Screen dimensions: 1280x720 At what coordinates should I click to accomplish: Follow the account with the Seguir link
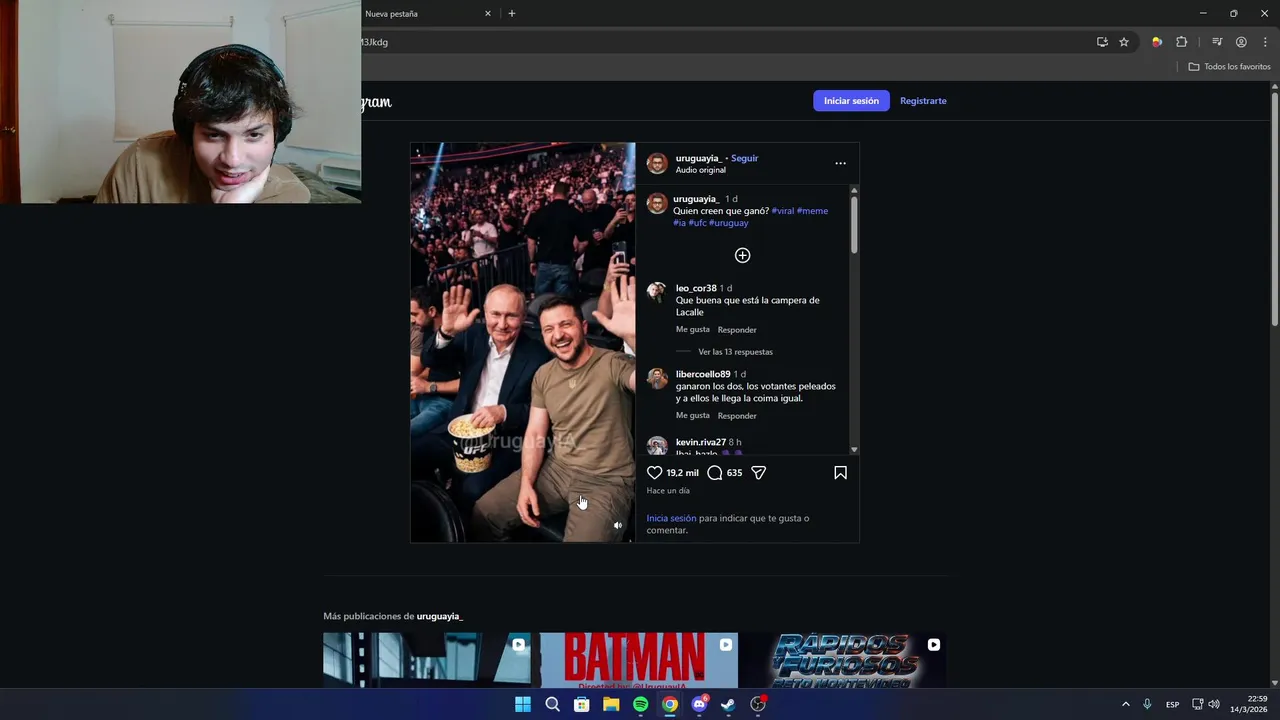744,158
